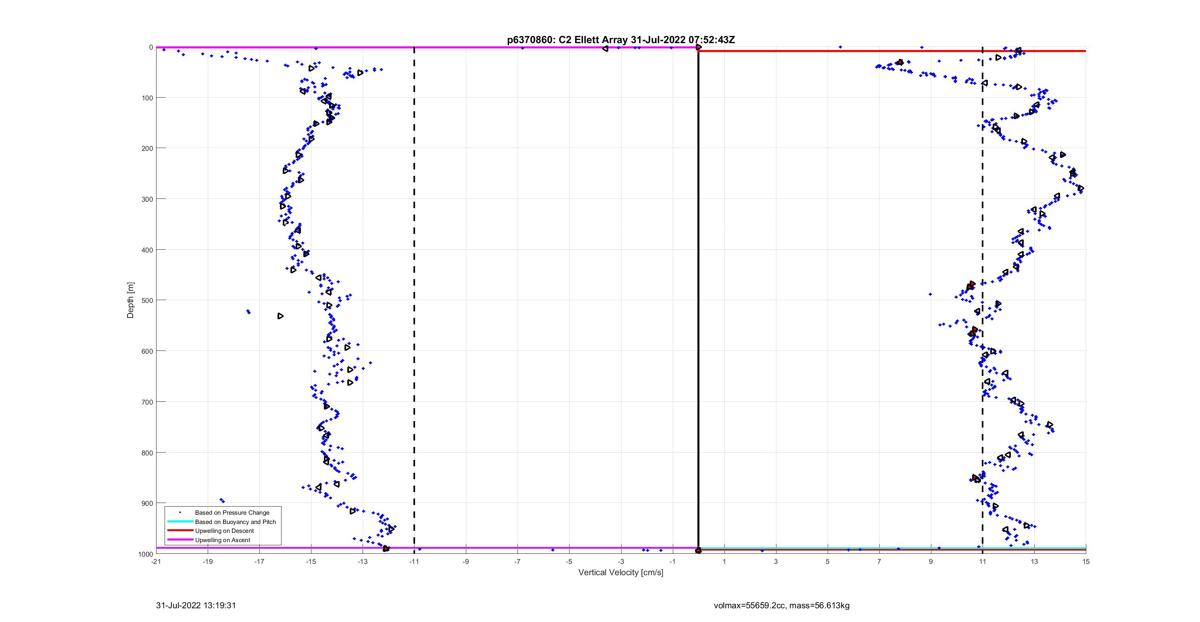Click y-axis tick label 300
The width and height of the screenshot is (1200, 622).
pyautogui.click(x=146, y=199)
